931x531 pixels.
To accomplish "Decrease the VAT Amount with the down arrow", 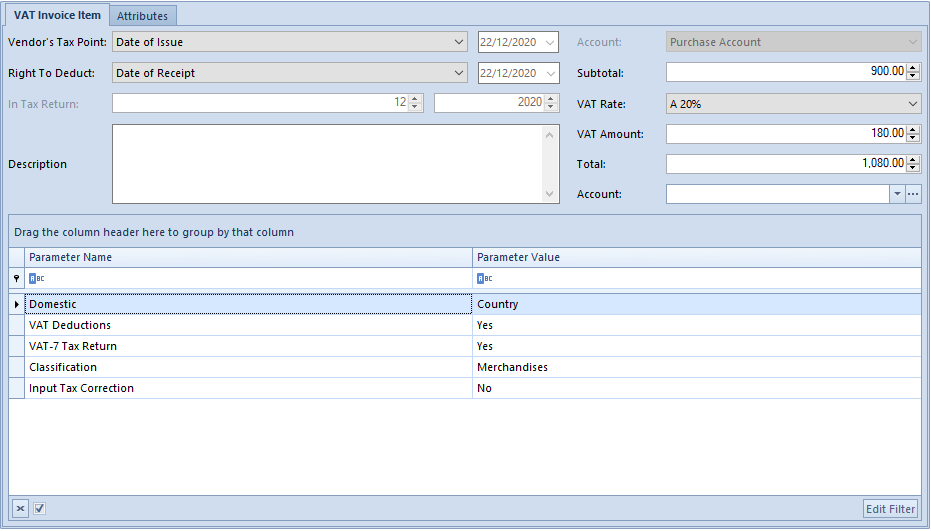I will 913,138.
